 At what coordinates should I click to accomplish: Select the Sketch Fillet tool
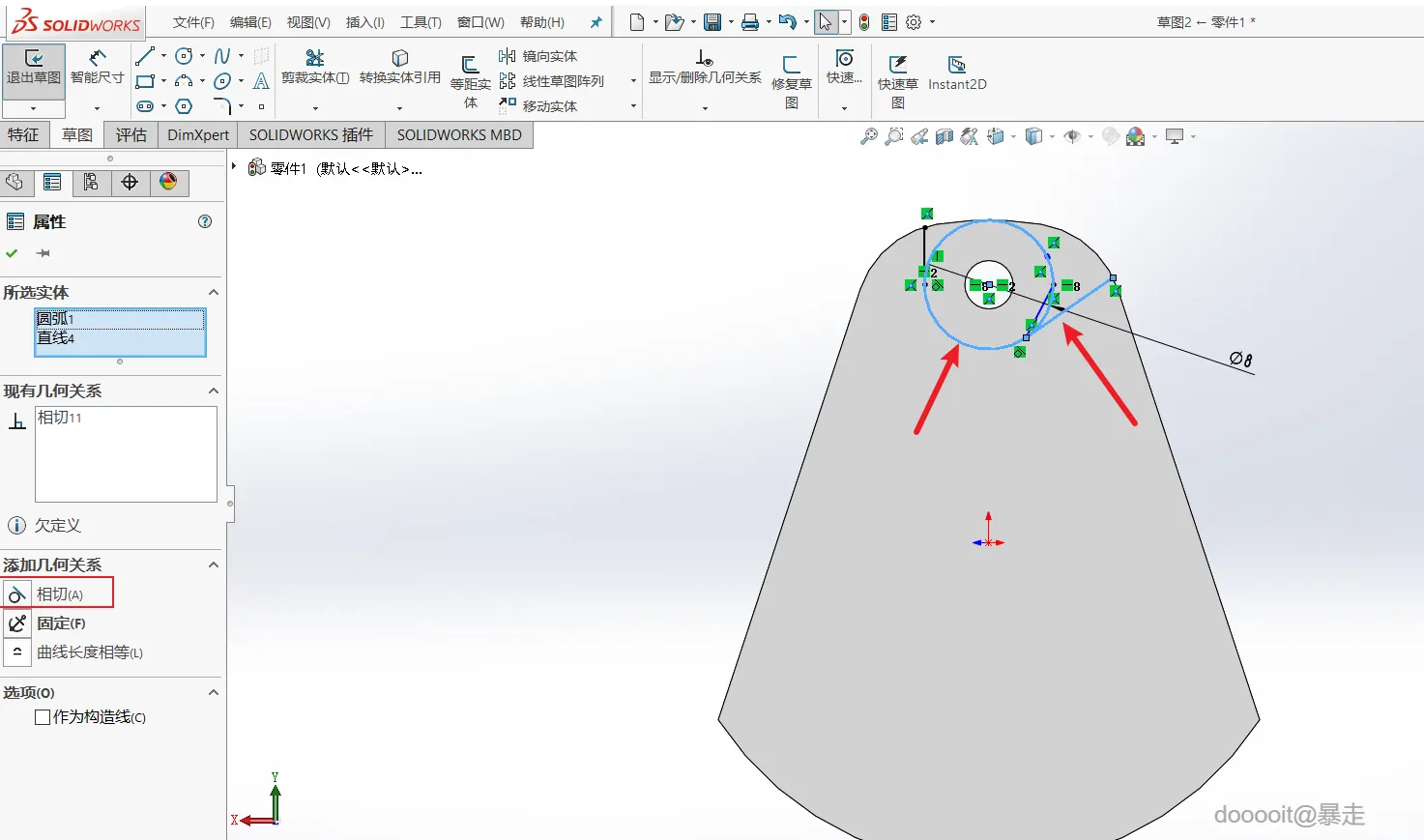coord(222,106)
